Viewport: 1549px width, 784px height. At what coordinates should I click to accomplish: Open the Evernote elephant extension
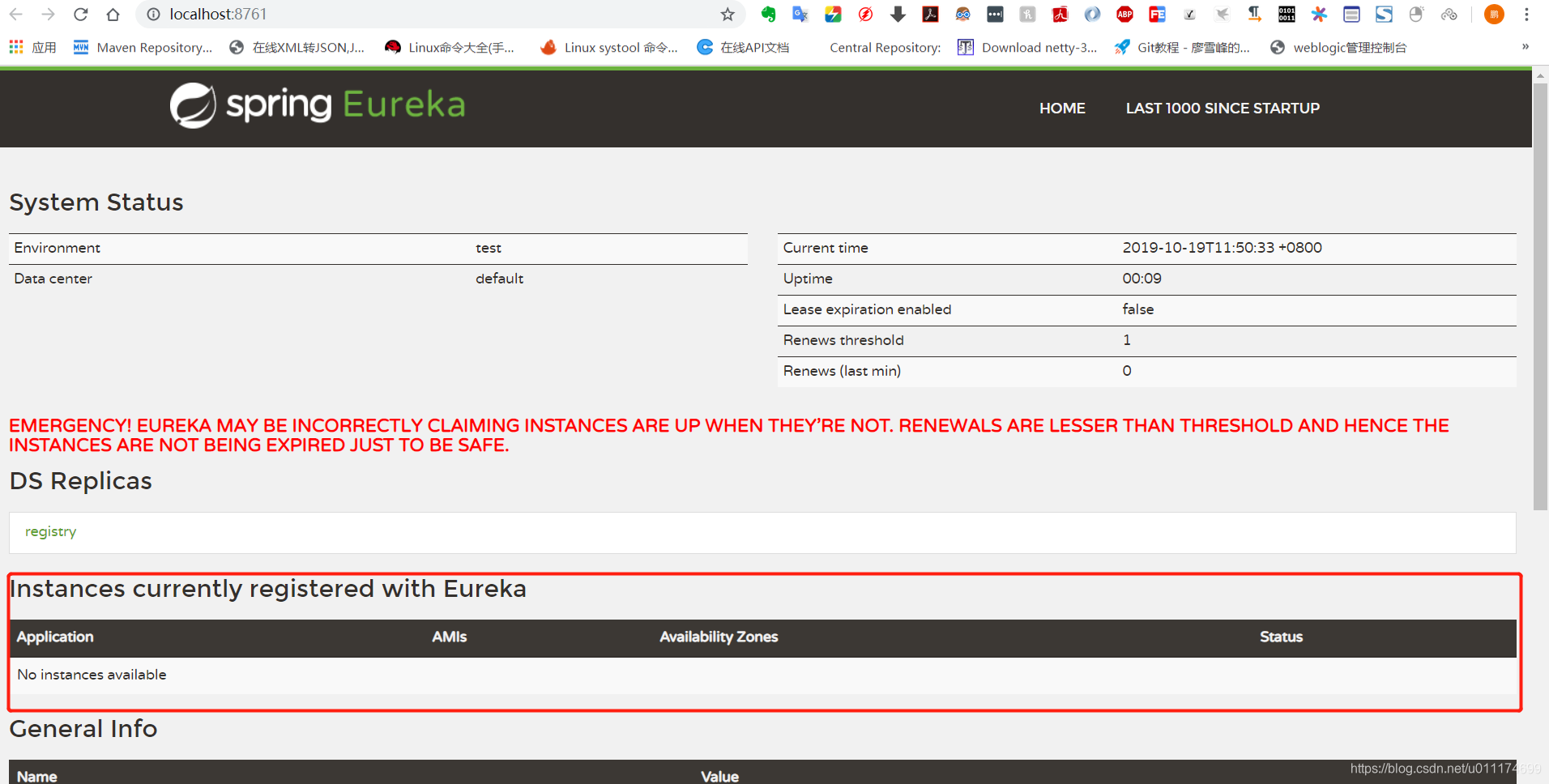tap(768, 15)
